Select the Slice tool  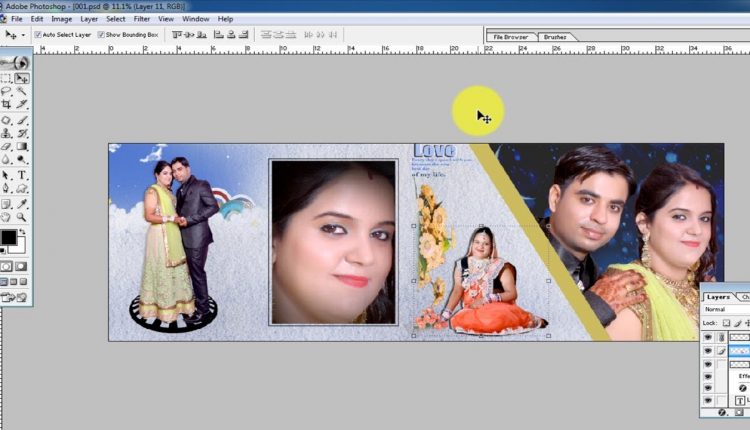22,104
